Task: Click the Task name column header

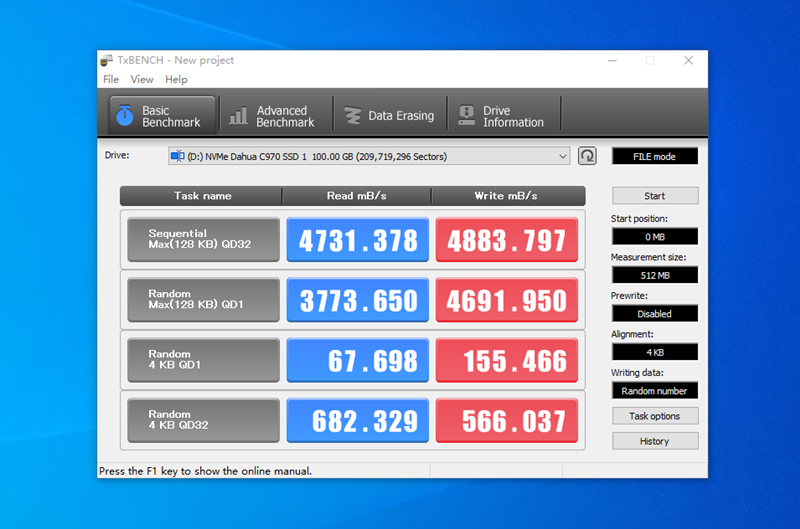Action: tap(202, 196)
